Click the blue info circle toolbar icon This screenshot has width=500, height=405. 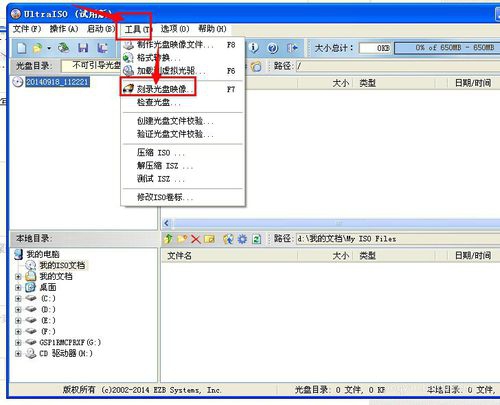[x=254, y=48]
